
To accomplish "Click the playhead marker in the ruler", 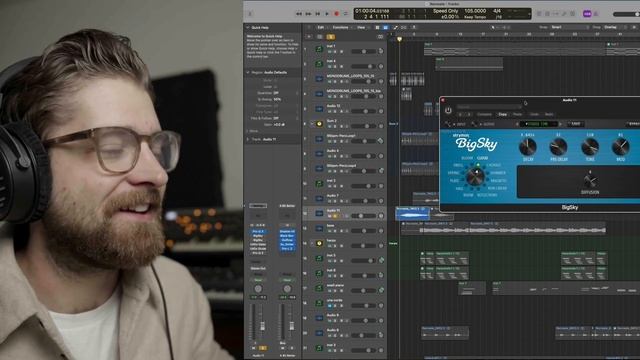I will point(400,39).
